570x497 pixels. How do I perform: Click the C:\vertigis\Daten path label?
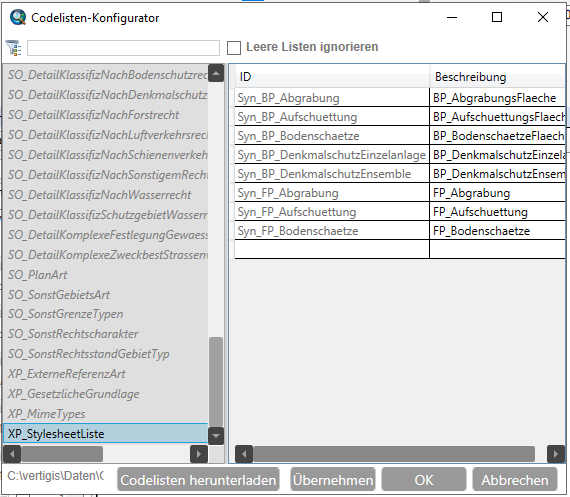[55, 476]
